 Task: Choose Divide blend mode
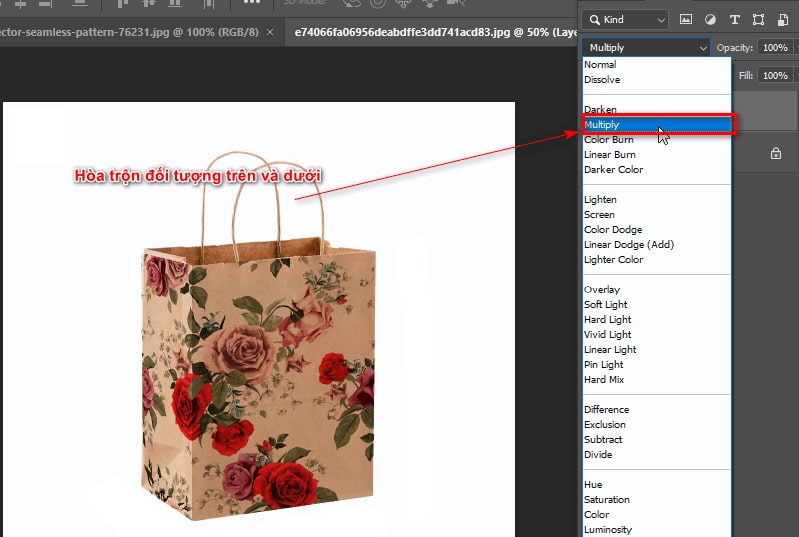pyautogui.click(x=657, y=454)
